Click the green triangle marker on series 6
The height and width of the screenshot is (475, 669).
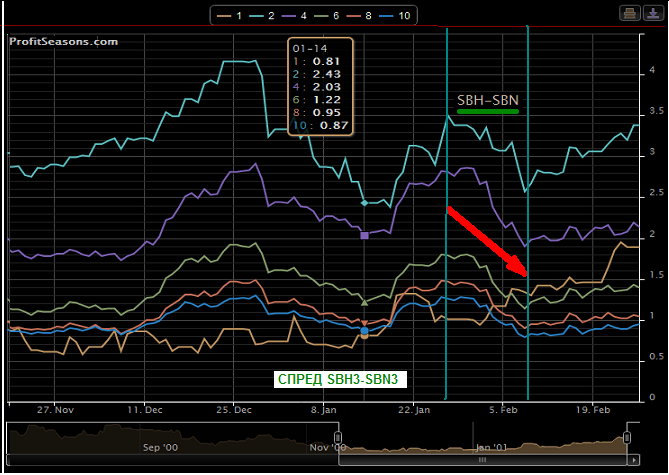364,303
